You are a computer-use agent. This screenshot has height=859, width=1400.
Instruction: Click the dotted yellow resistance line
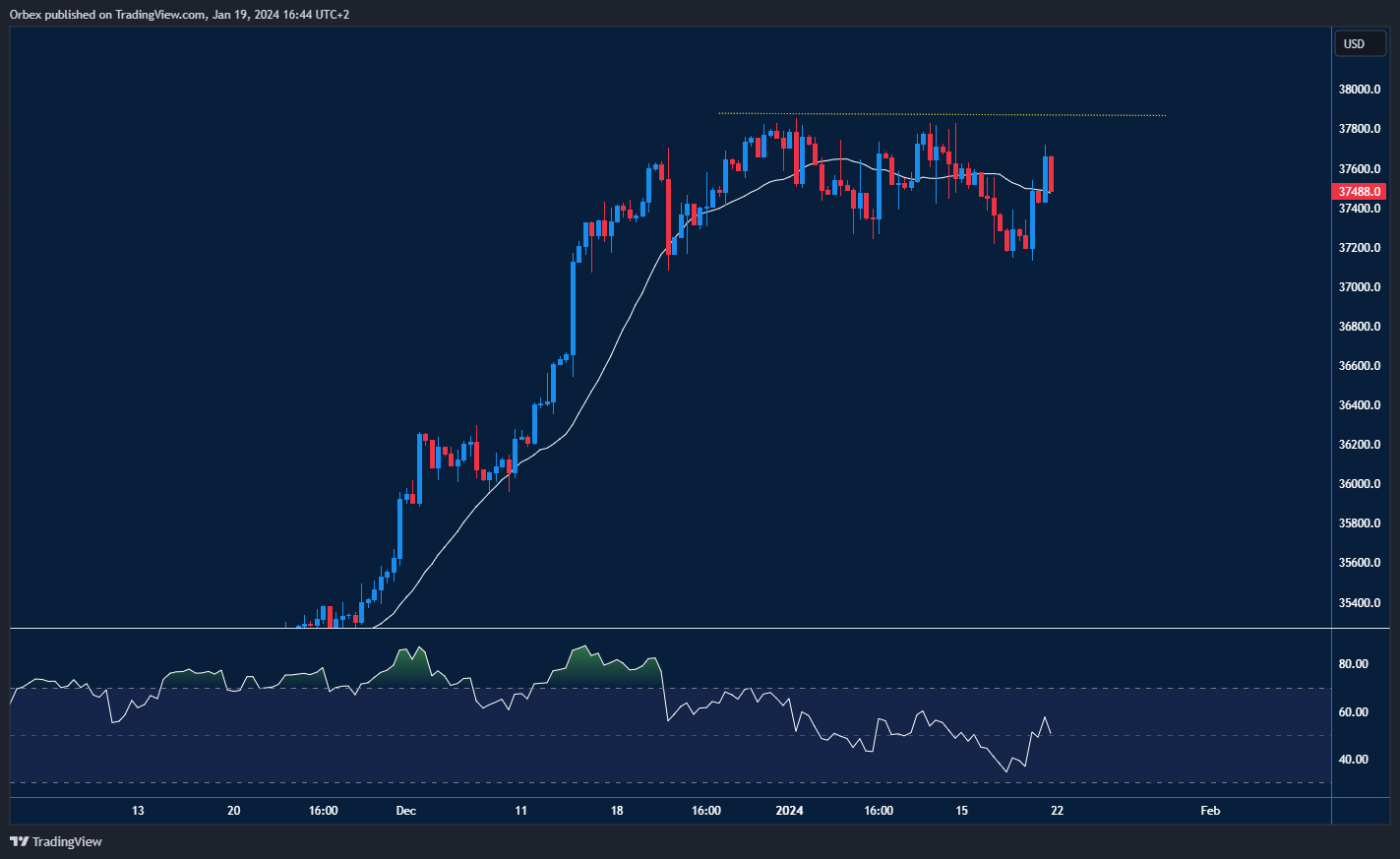pos(935,113)
